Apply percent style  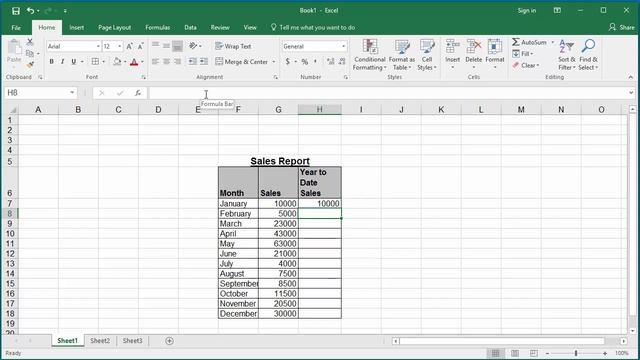coord(304,62)
